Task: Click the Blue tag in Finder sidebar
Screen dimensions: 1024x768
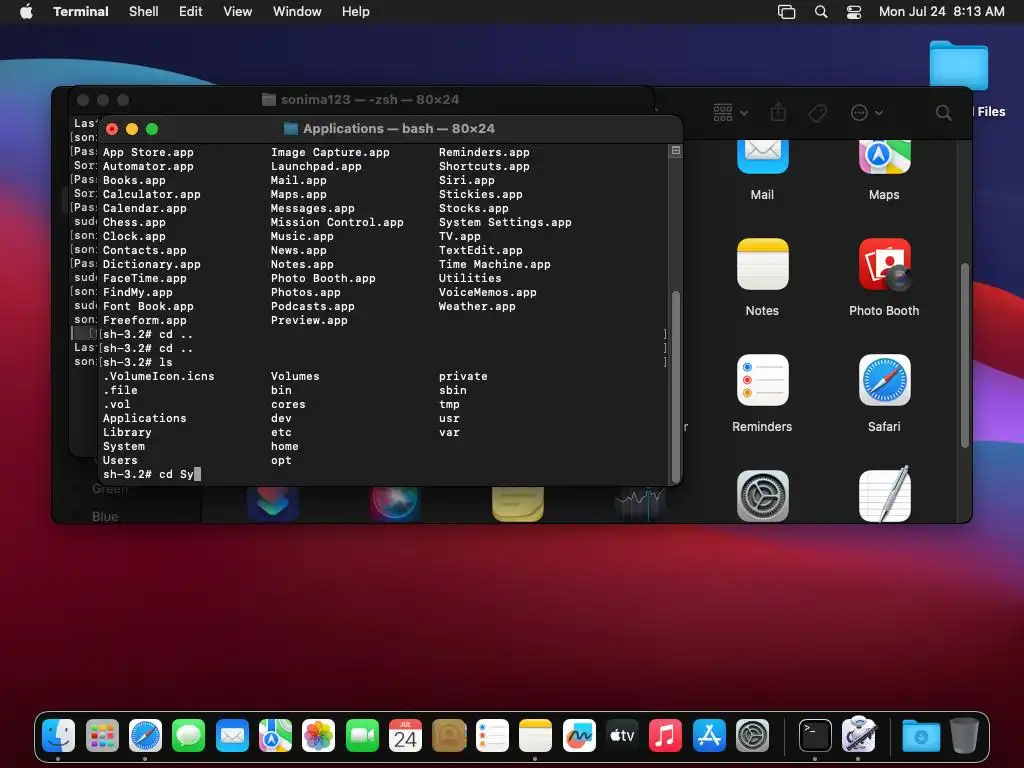Action: point(105,517)
